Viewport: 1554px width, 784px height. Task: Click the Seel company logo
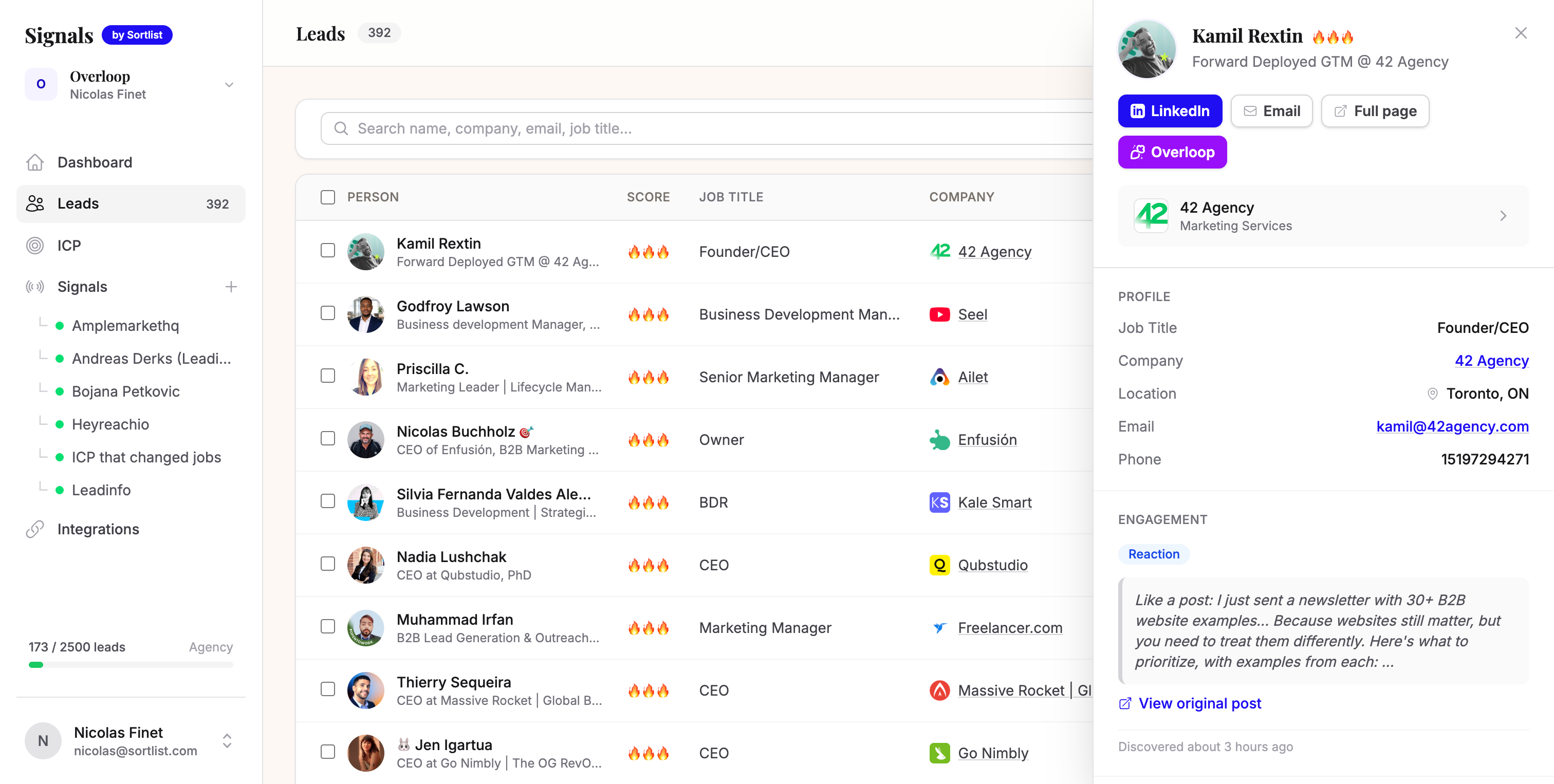940,314
